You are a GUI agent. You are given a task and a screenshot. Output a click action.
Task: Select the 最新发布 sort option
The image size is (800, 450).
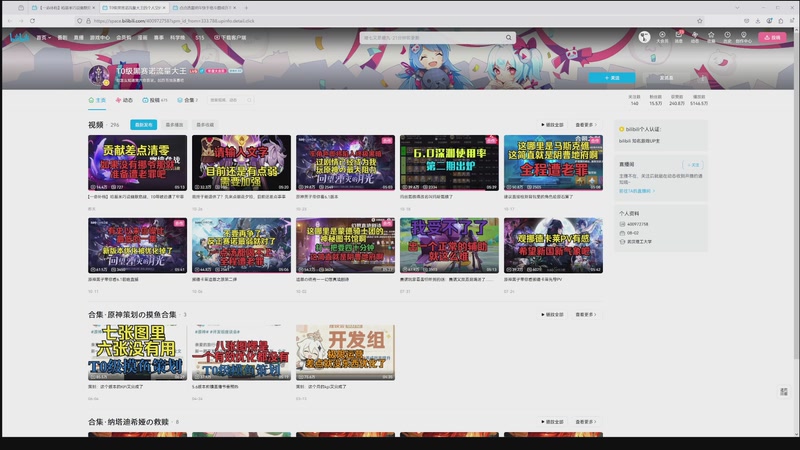tap(143, 124)
